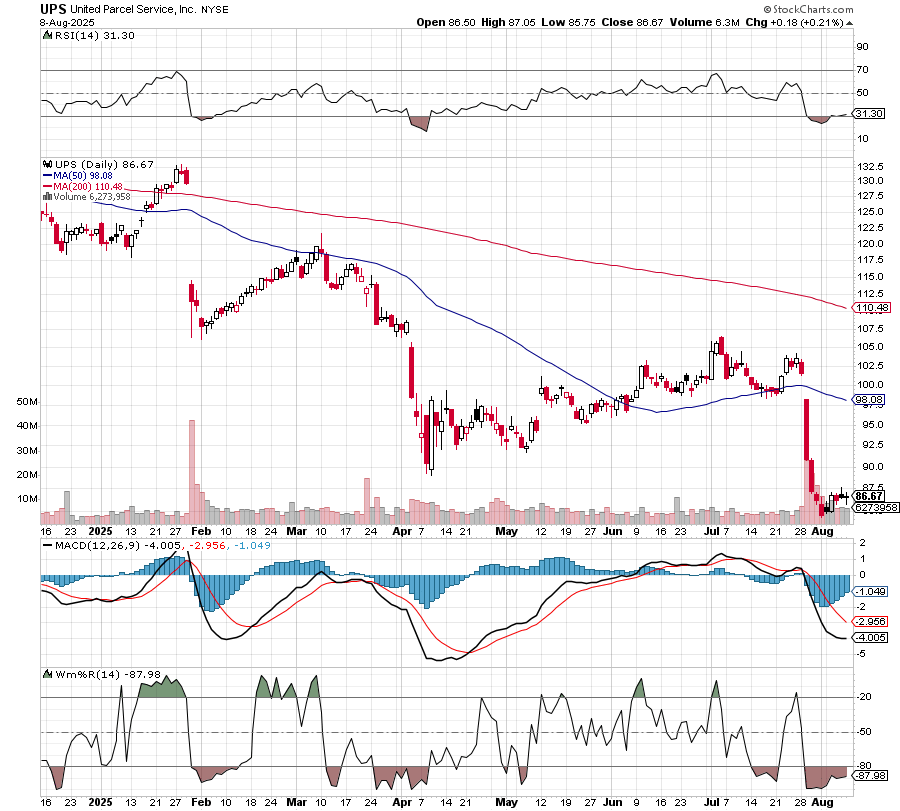Viewport: 900px width, 811px height.
Task: Click the "NYSE" exchange label
Action: coord(215,10)
